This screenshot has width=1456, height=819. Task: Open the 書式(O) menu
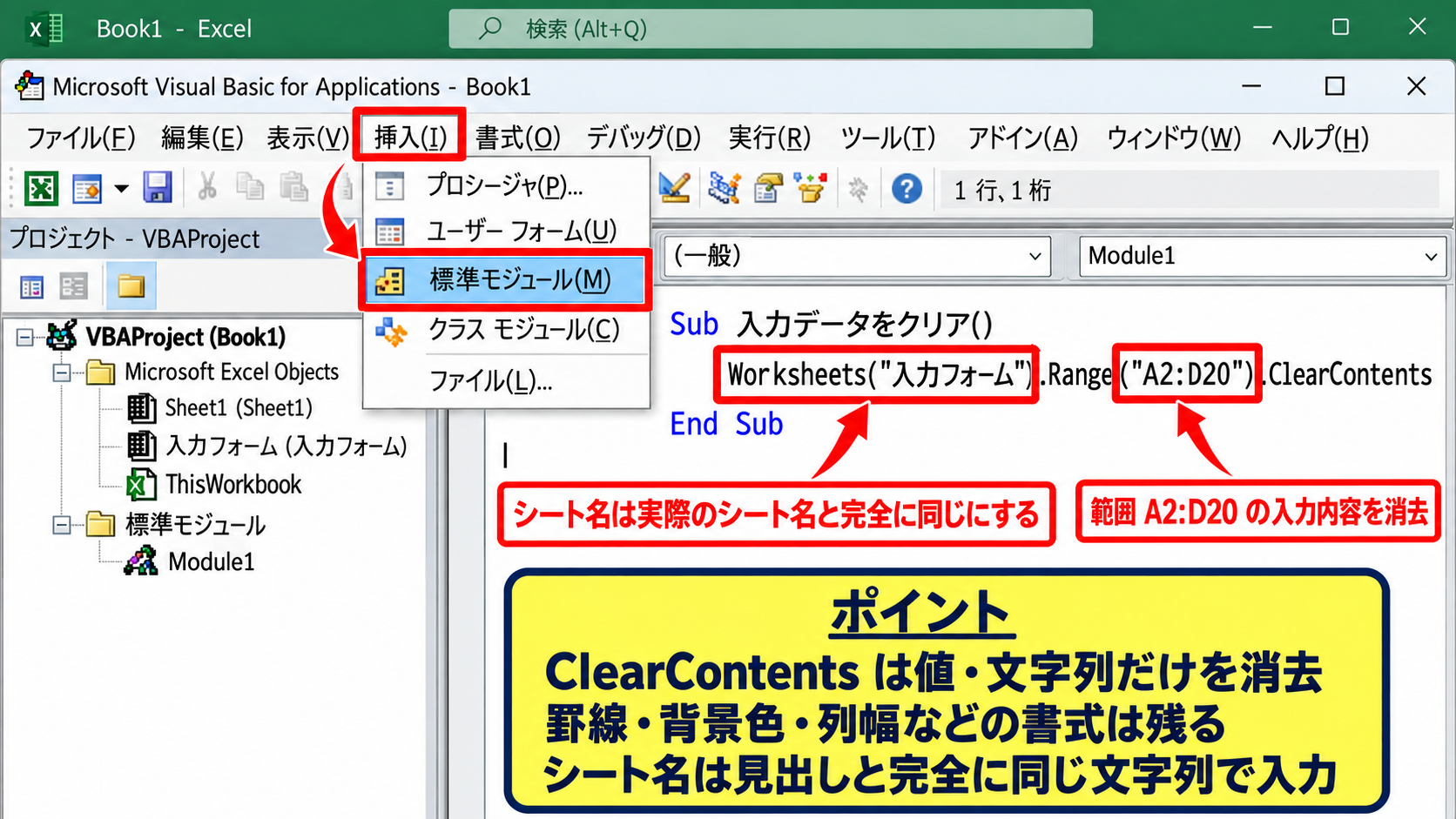point(518,138)
